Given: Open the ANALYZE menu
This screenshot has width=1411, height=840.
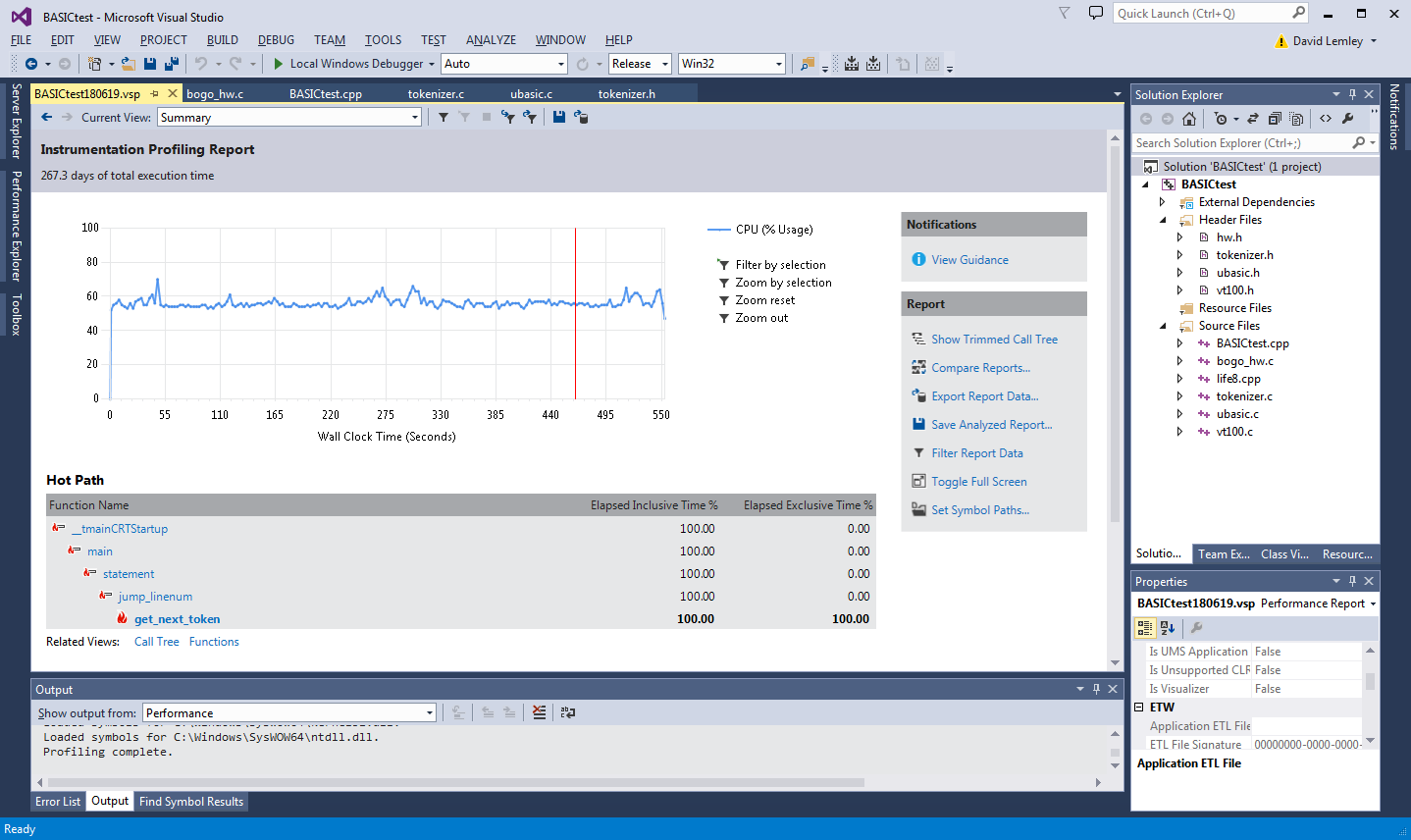Looking at the screenshot, I should coord(491,40).
